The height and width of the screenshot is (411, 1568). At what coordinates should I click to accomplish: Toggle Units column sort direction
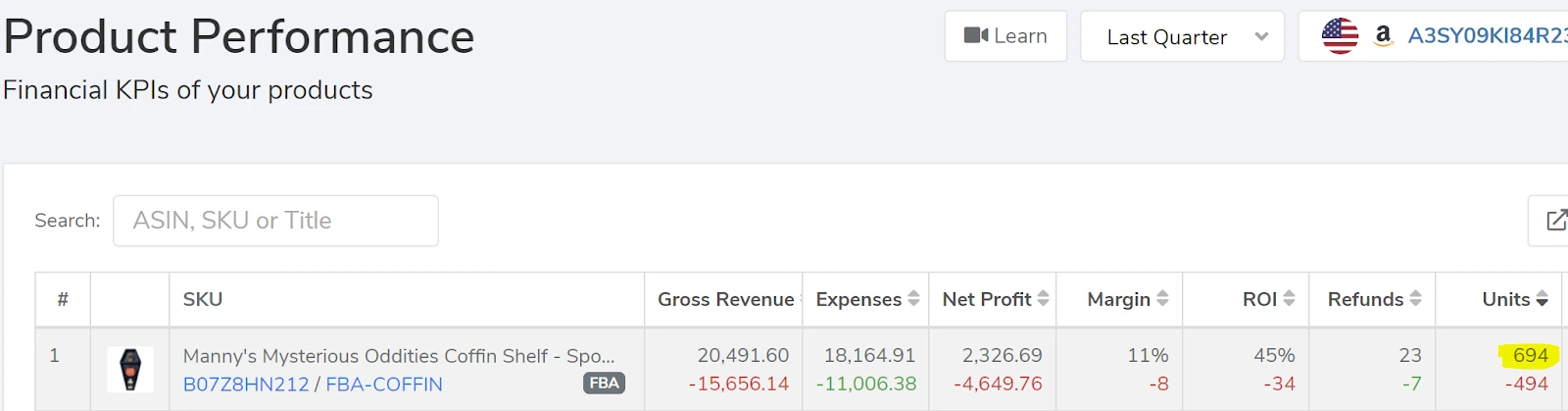[x=1542, y=298]
